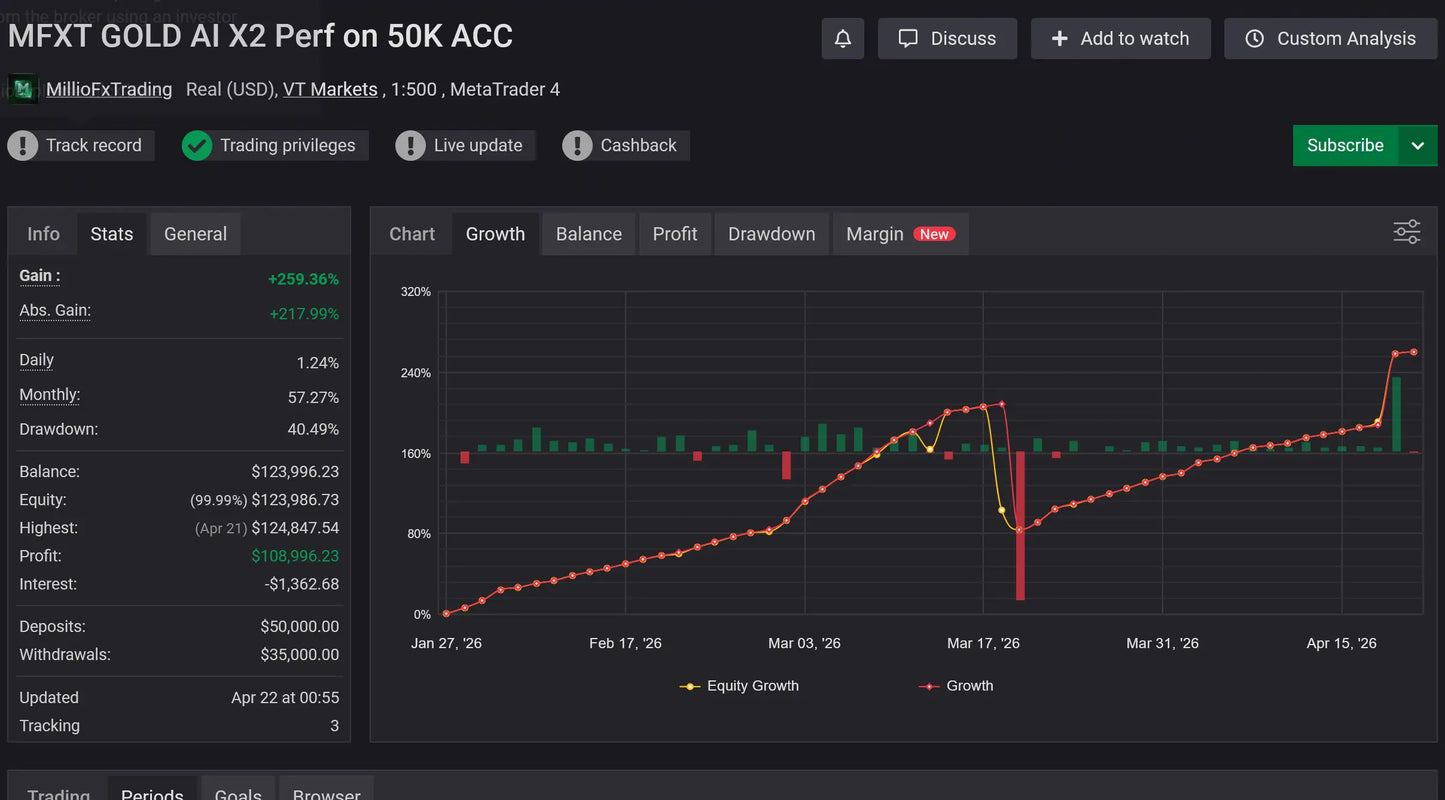Click the Subscribe button
This screenshot has width=1445, height=800.
(x=1345, y=145)
